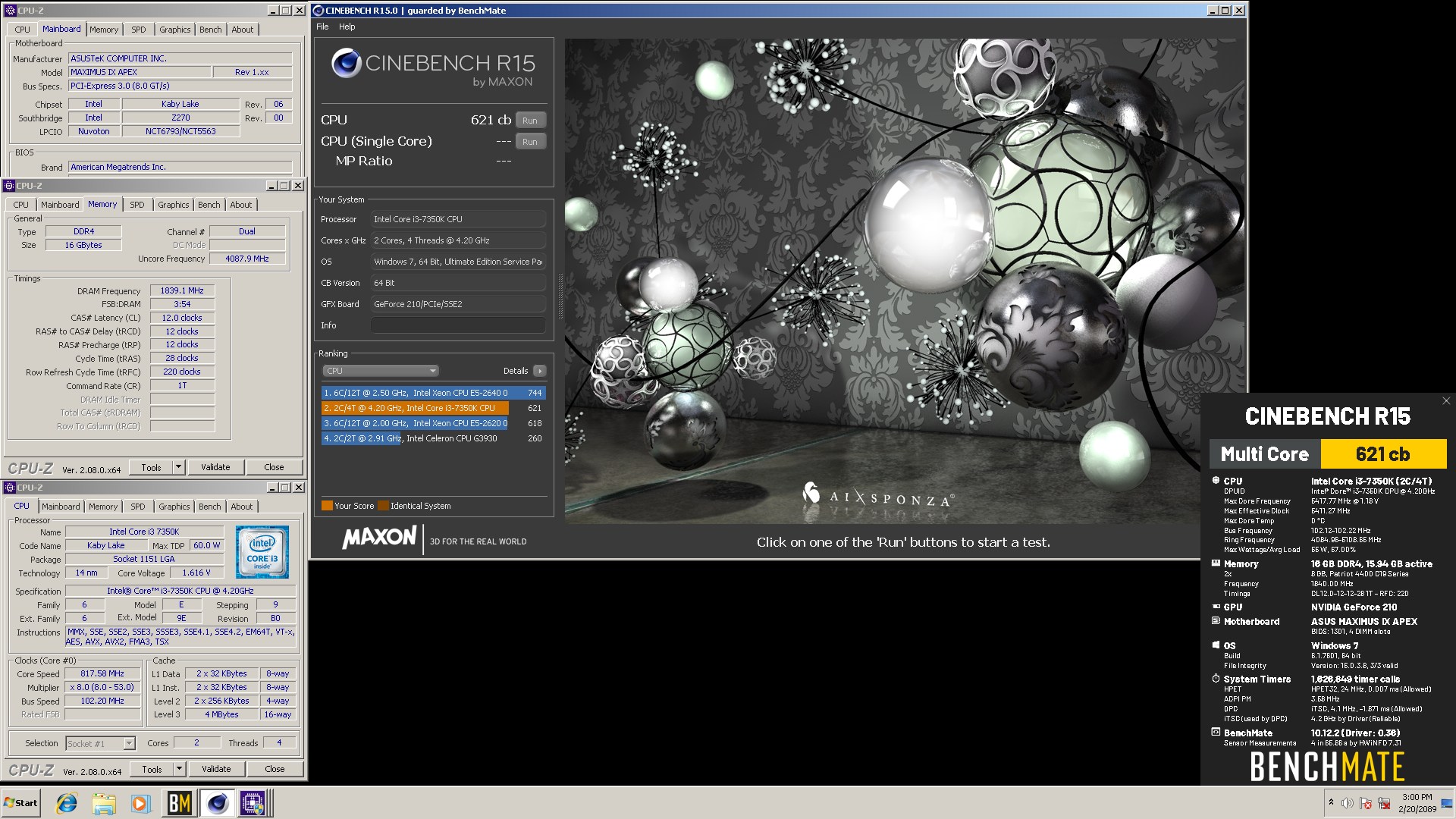Viewport: 1456px width, 819px height.
Task: Open Internet Explorer from the taskbar
Action: [x=67, y=803]
